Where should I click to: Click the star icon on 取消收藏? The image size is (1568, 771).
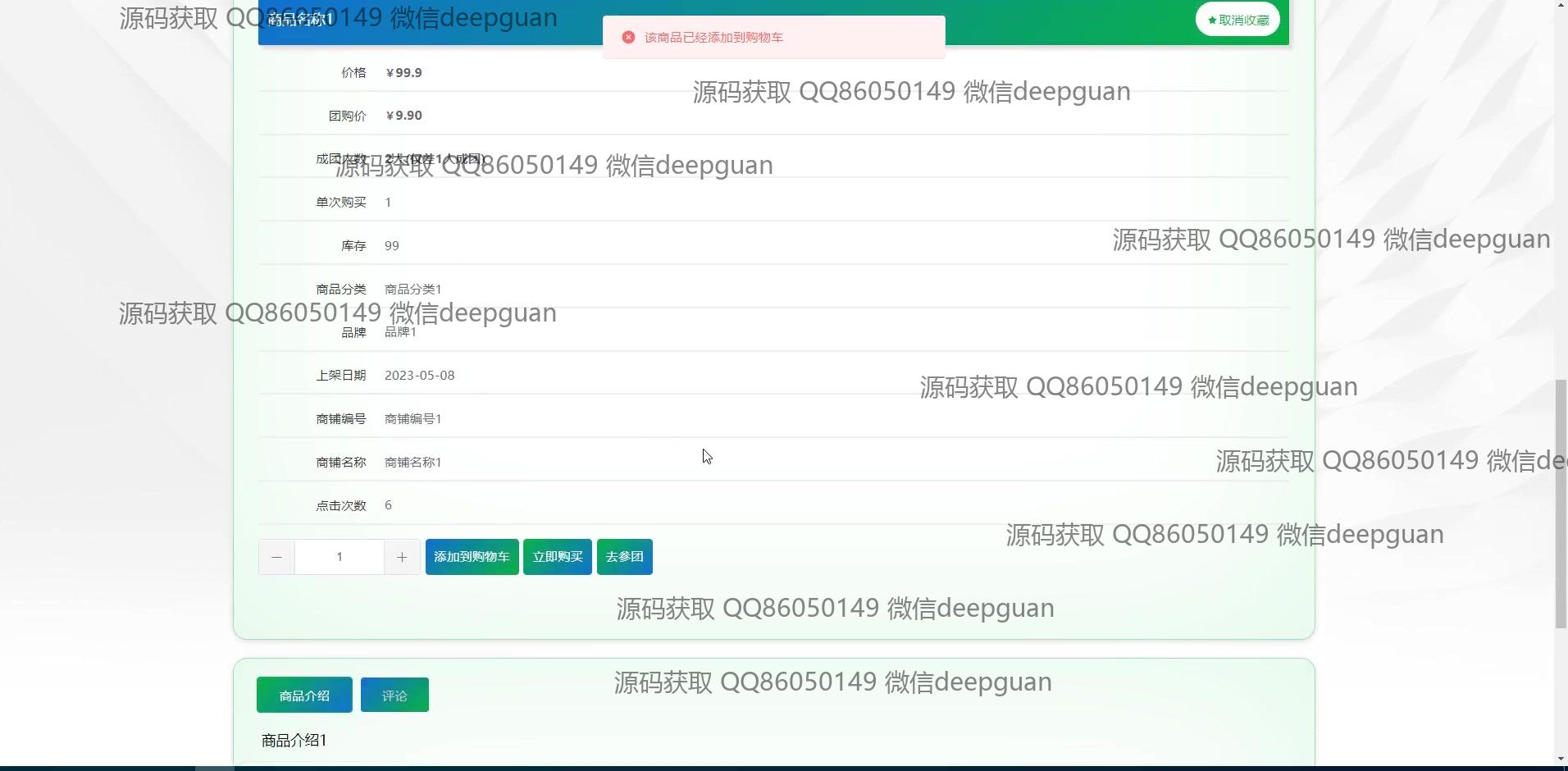(x=1212, y=21)
